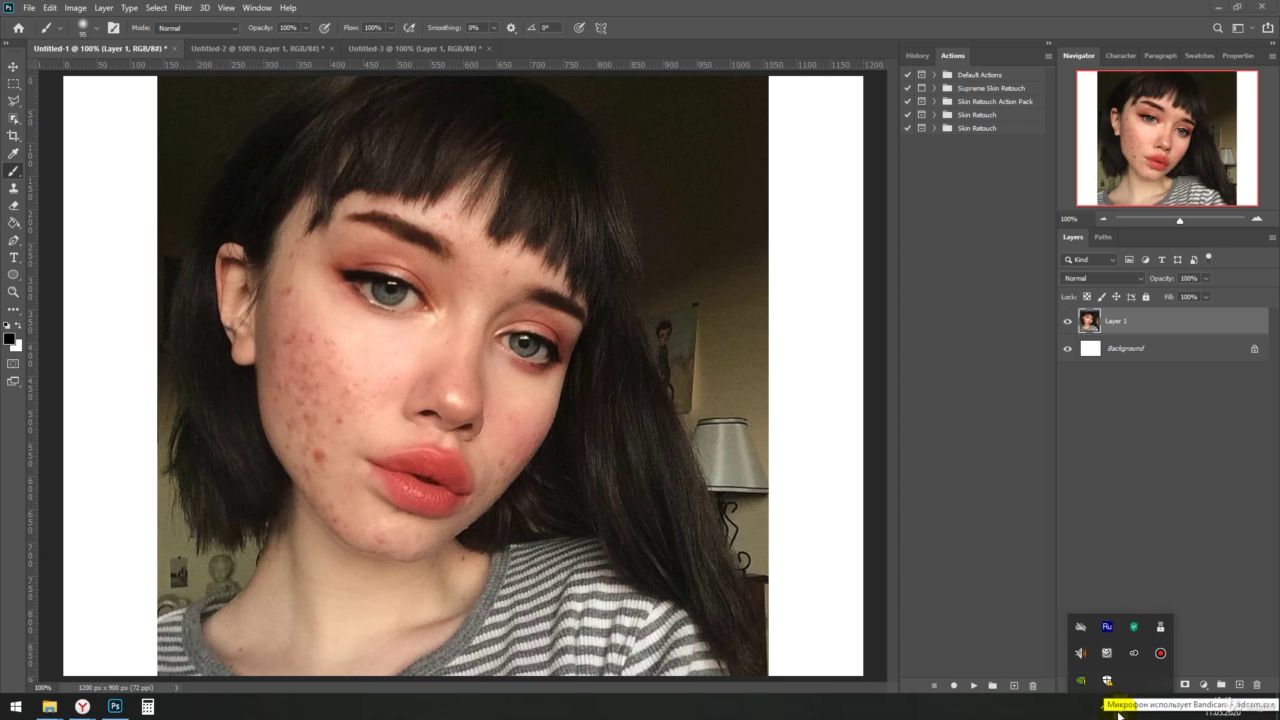Switch to the Paths tab
1280x720 pixels.
pos(1103,237)
